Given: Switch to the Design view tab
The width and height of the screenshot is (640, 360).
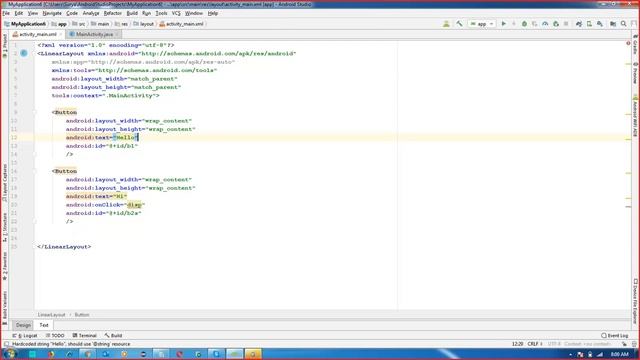Looking at the screenshot, I should 23,325.
